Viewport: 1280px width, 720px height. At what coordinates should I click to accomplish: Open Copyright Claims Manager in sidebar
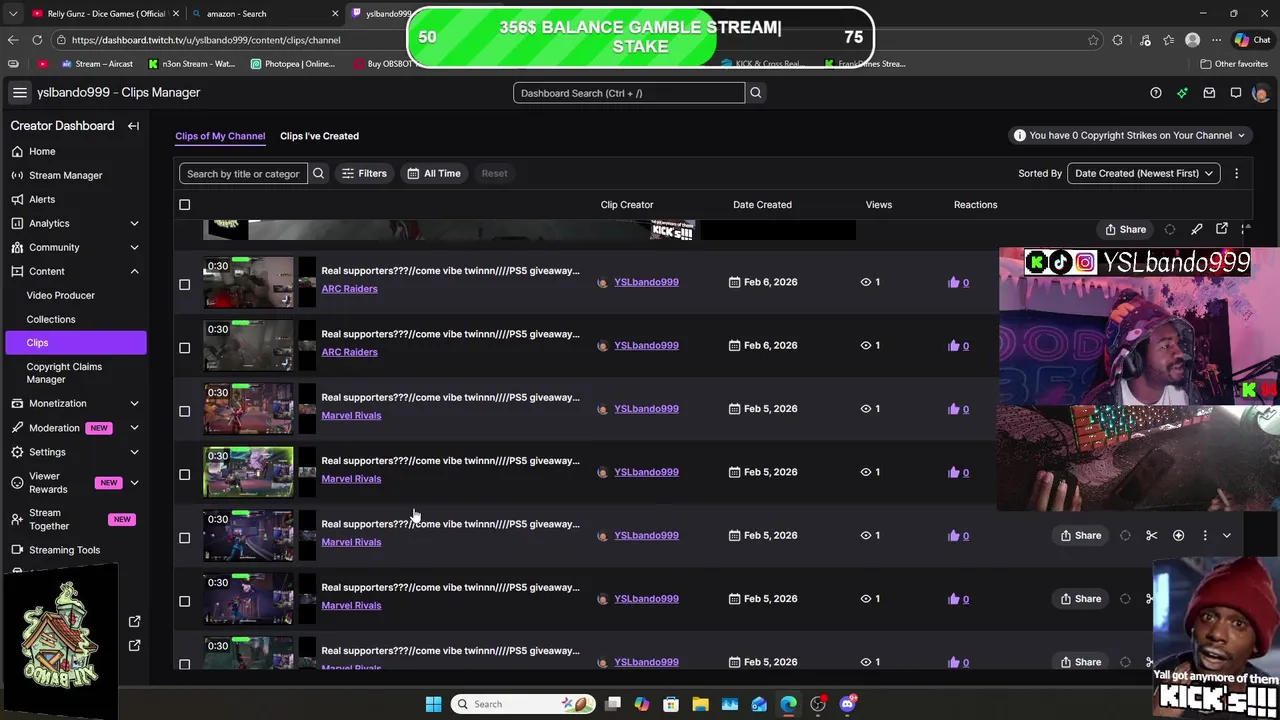click(64, 374)
